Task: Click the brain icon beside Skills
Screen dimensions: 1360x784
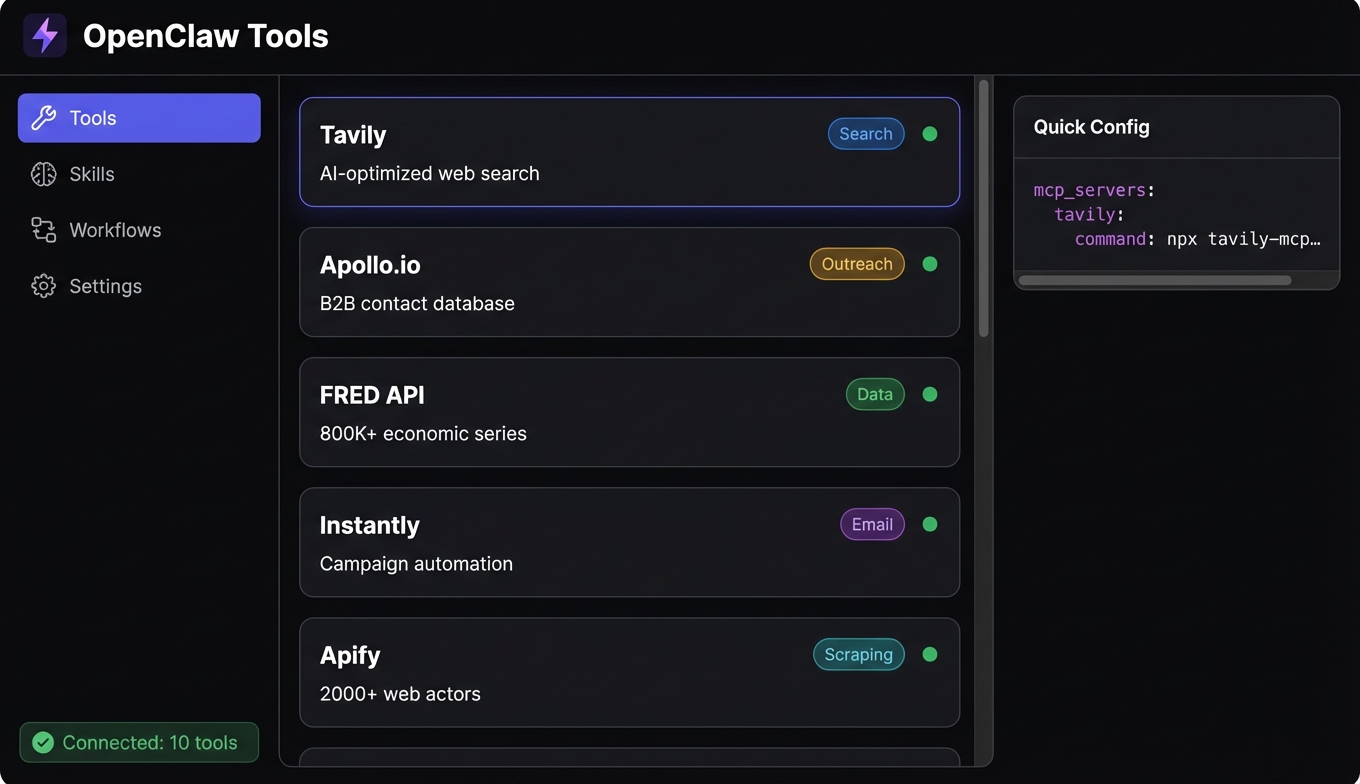Action: click(x=43, y=174)
